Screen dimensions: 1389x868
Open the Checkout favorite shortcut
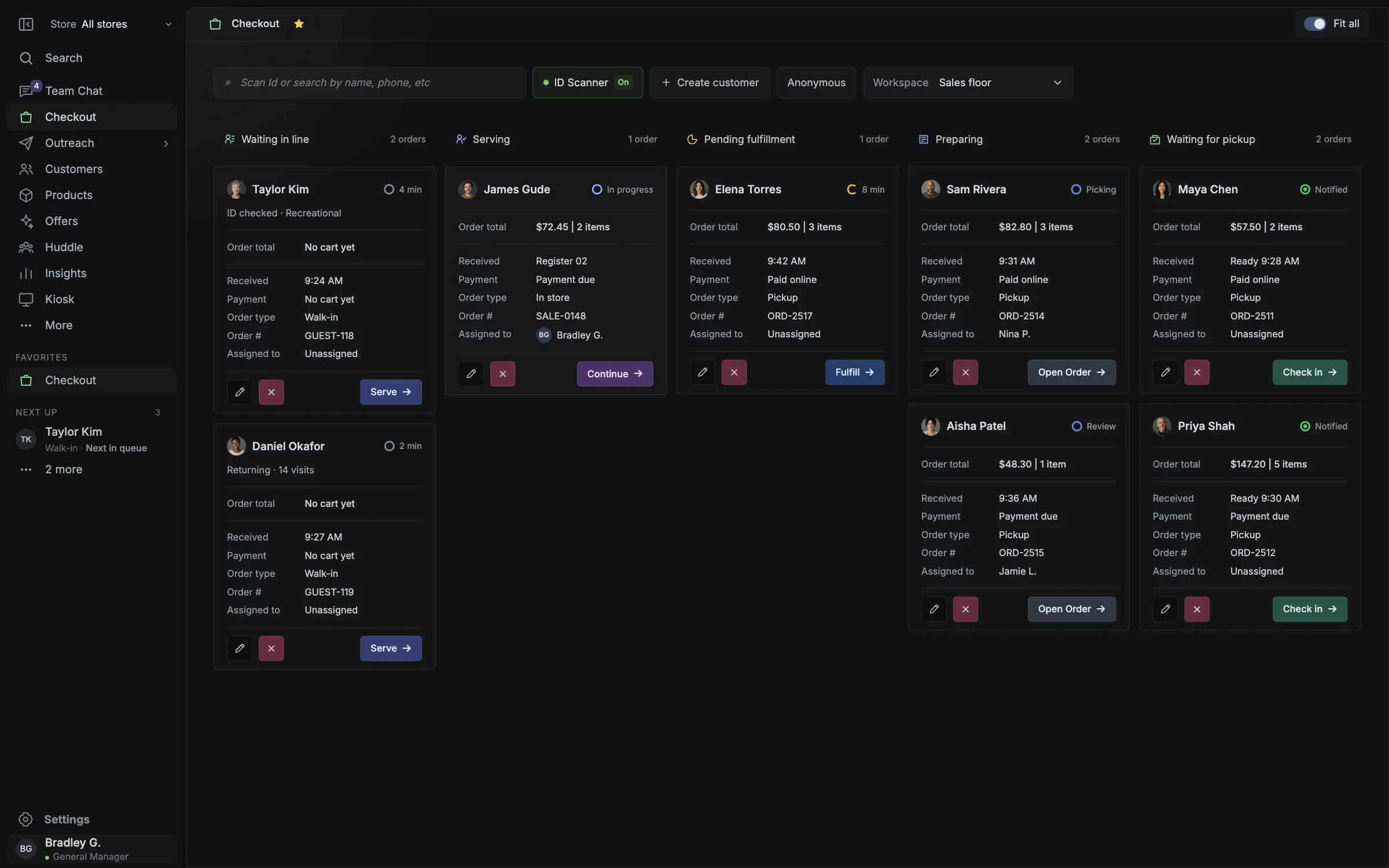click(91, 380)
